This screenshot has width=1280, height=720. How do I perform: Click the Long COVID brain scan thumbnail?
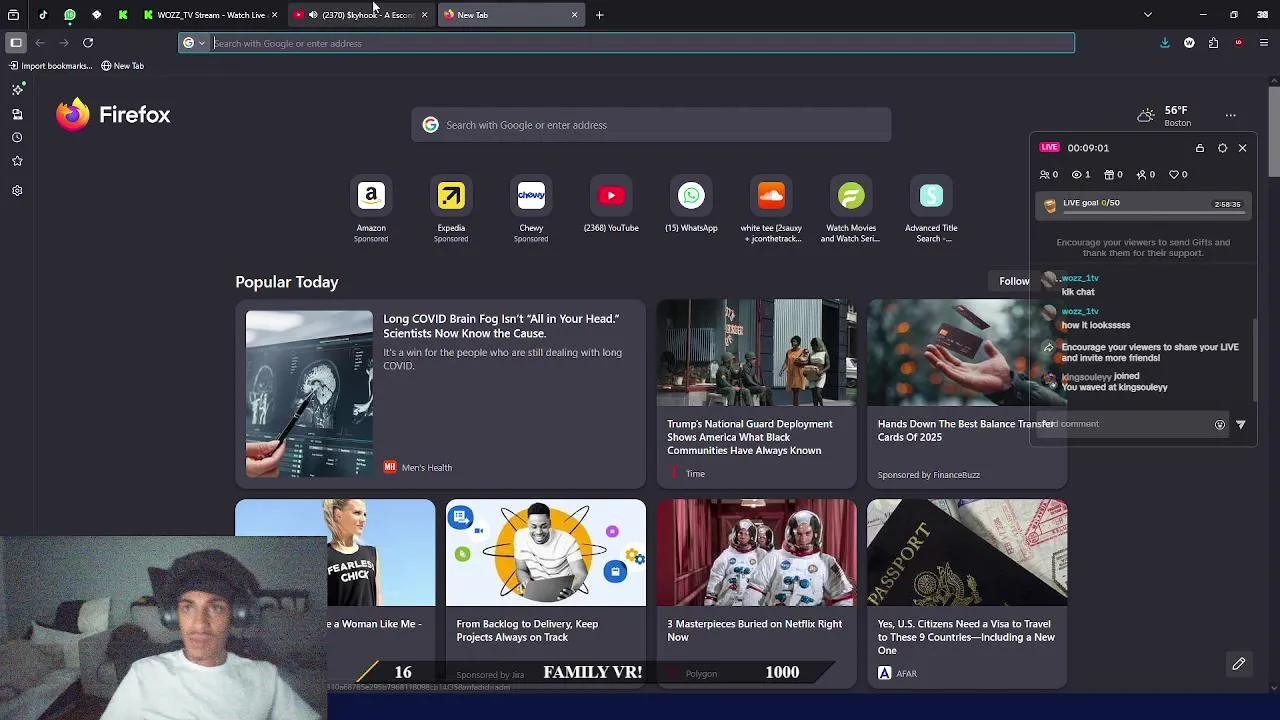309,394
